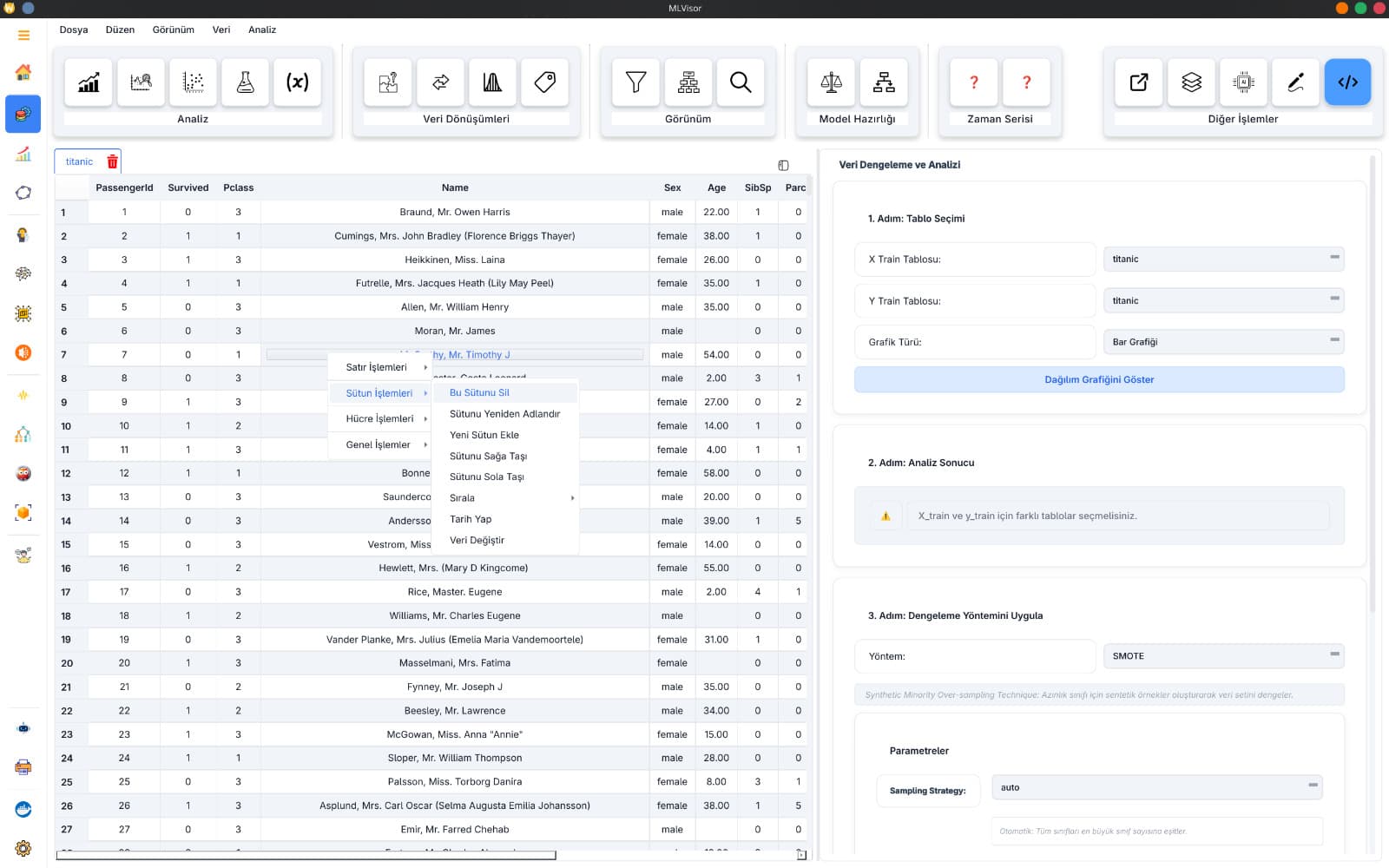
Task: Open the distribution curve icon
Action: pos(492,82)
